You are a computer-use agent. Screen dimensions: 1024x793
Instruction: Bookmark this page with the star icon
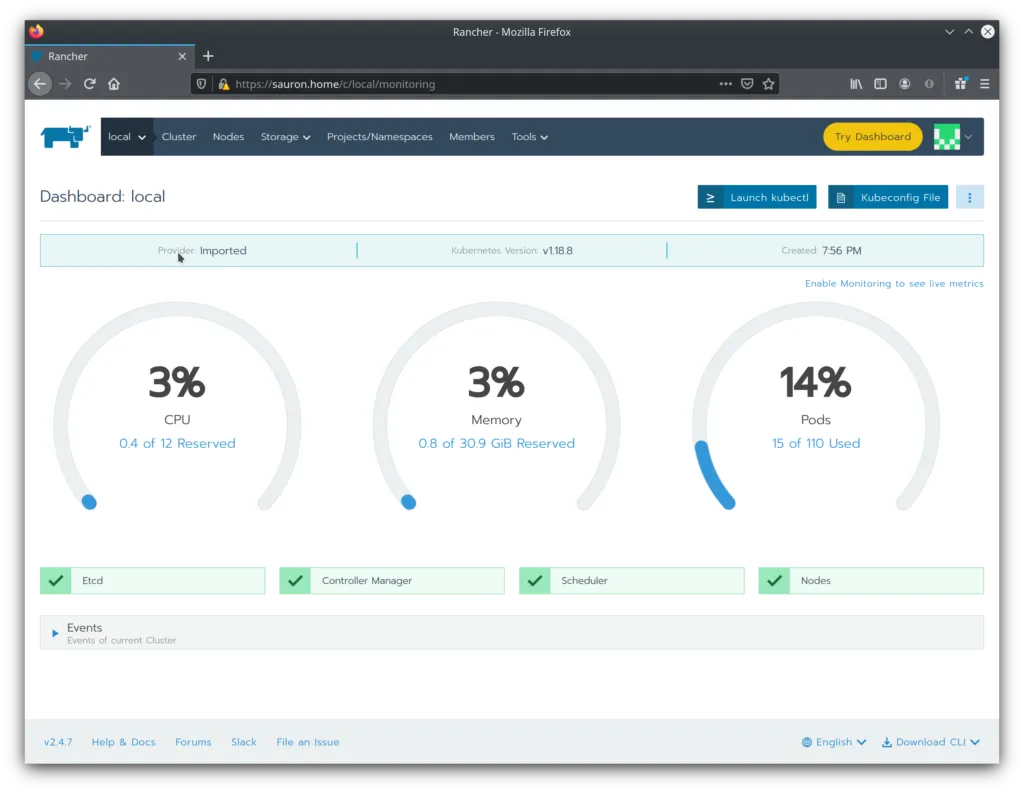click(768, 84)
